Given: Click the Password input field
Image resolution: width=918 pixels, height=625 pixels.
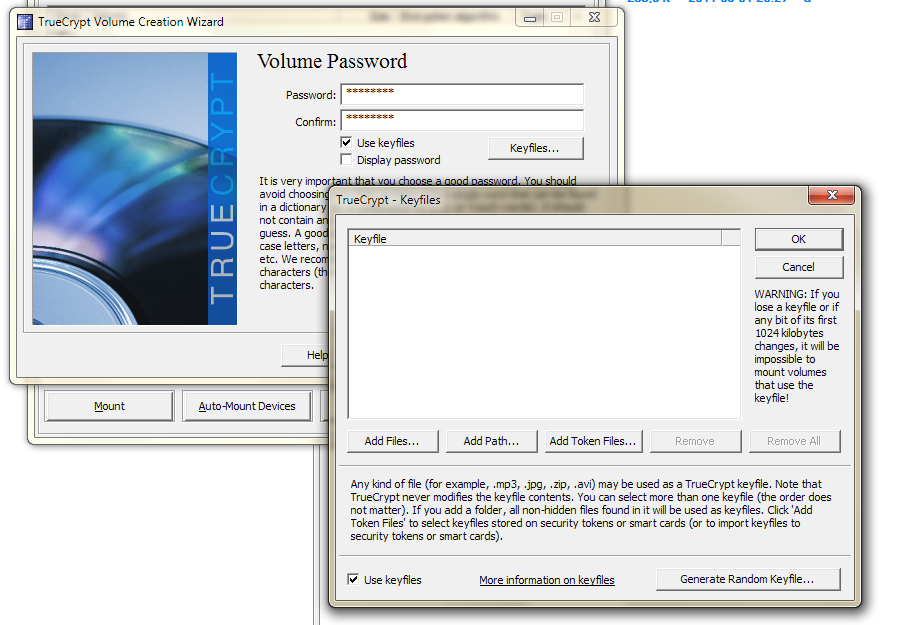Looking at the screenshot, I should click(x=462, y=94).
